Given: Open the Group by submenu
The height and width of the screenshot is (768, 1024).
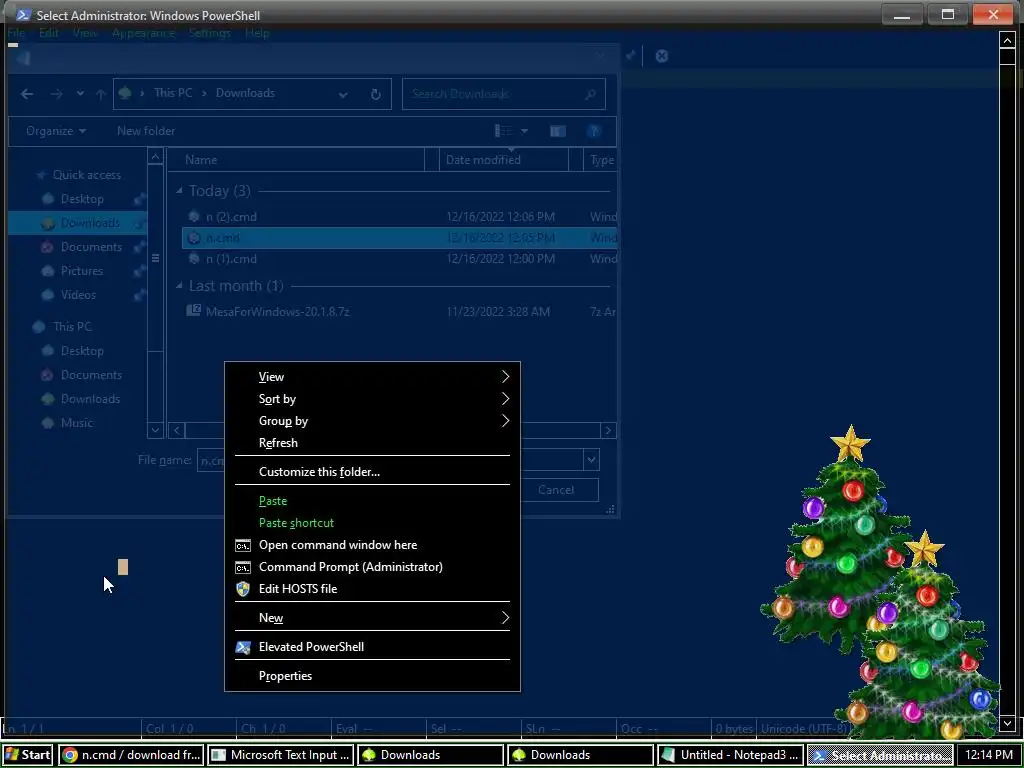Looking at the screenshot, I should point(372,421).
